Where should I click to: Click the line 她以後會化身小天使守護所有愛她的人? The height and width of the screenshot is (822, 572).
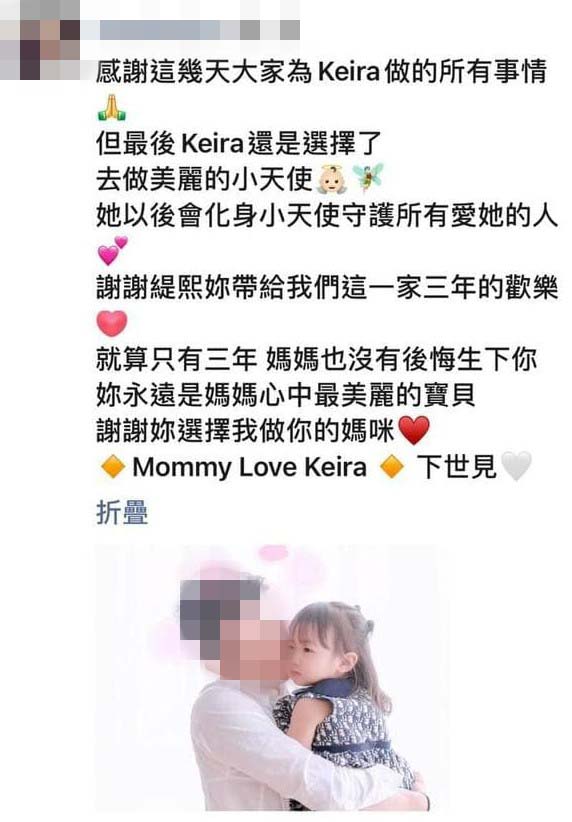[x=327, y=215]
